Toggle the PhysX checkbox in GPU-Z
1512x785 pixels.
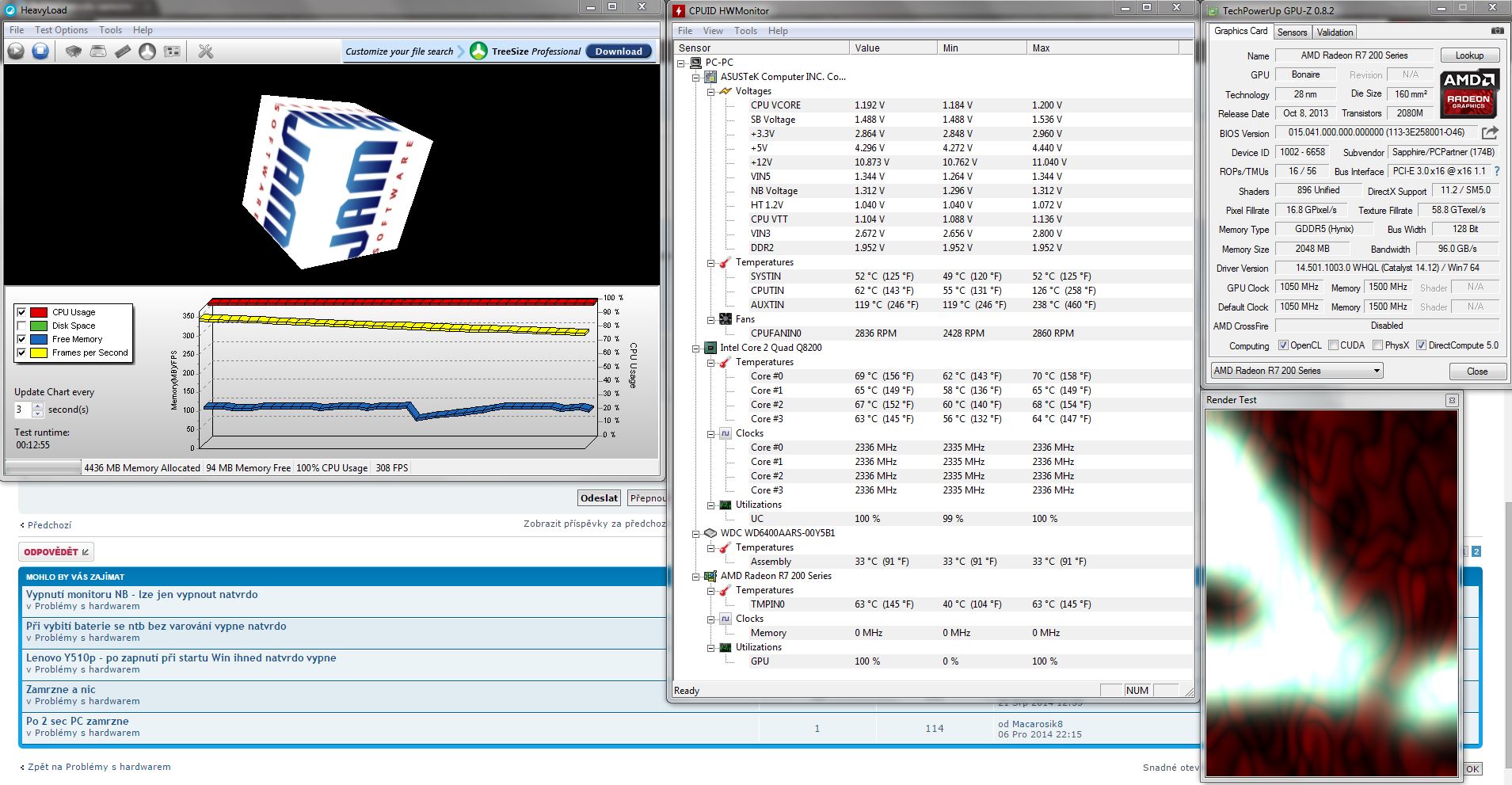click(x=1377, y=345)
